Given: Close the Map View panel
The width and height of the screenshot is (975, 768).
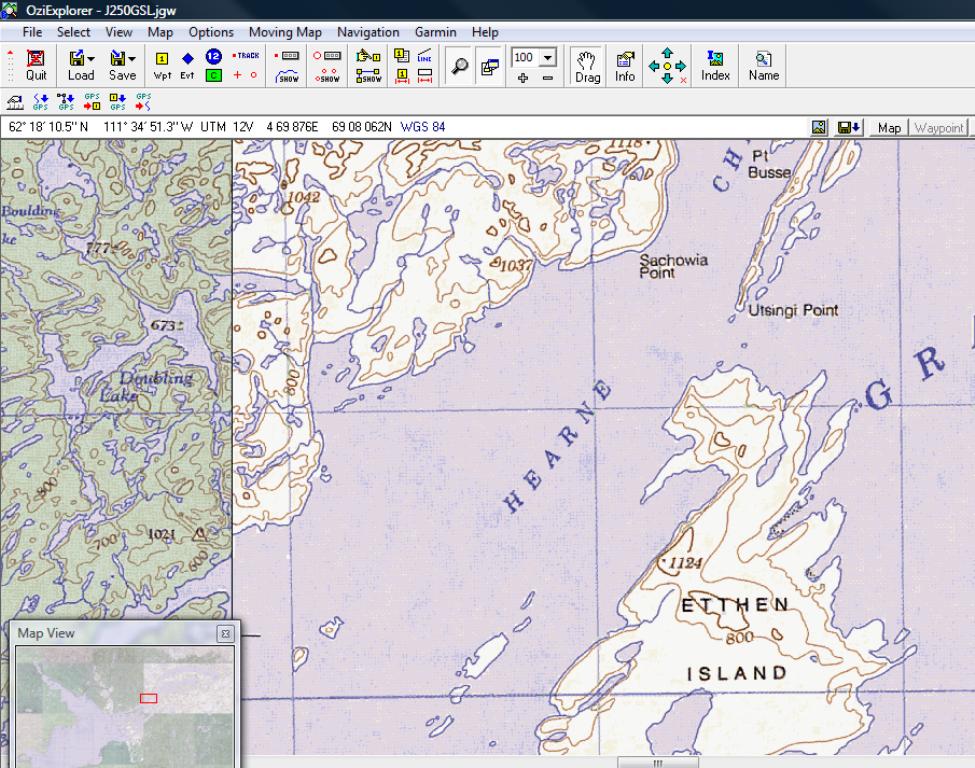Looking at the screenshot, I should (226, 634).
